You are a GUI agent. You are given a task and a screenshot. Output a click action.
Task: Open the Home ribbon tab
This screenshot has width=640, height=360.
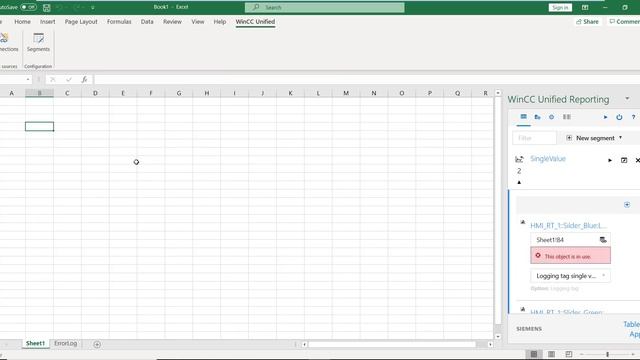pos(22,22)
